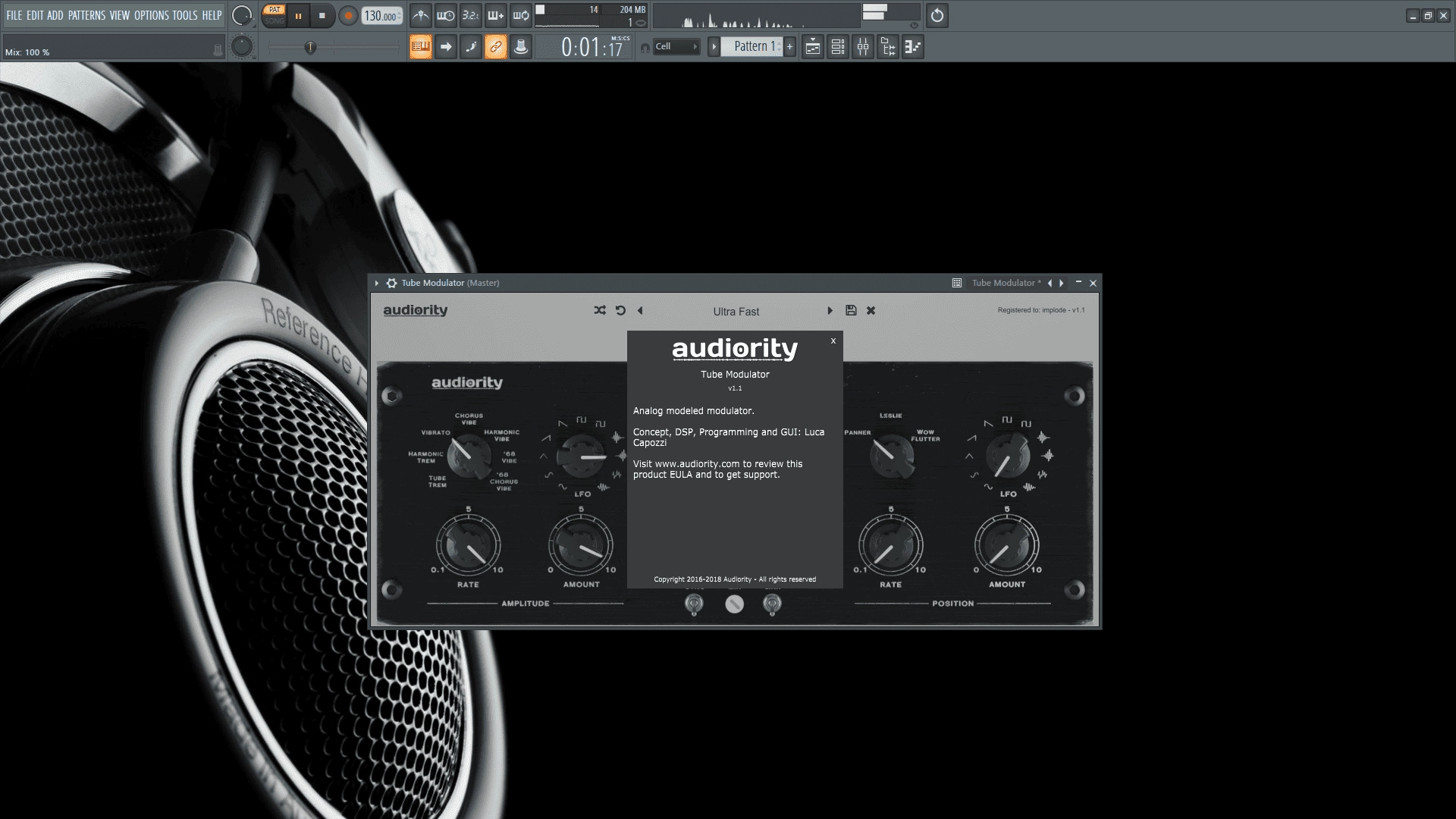Select next FL preset arrow in title bar
The image size is (1456, 819).
[1062, 283]
